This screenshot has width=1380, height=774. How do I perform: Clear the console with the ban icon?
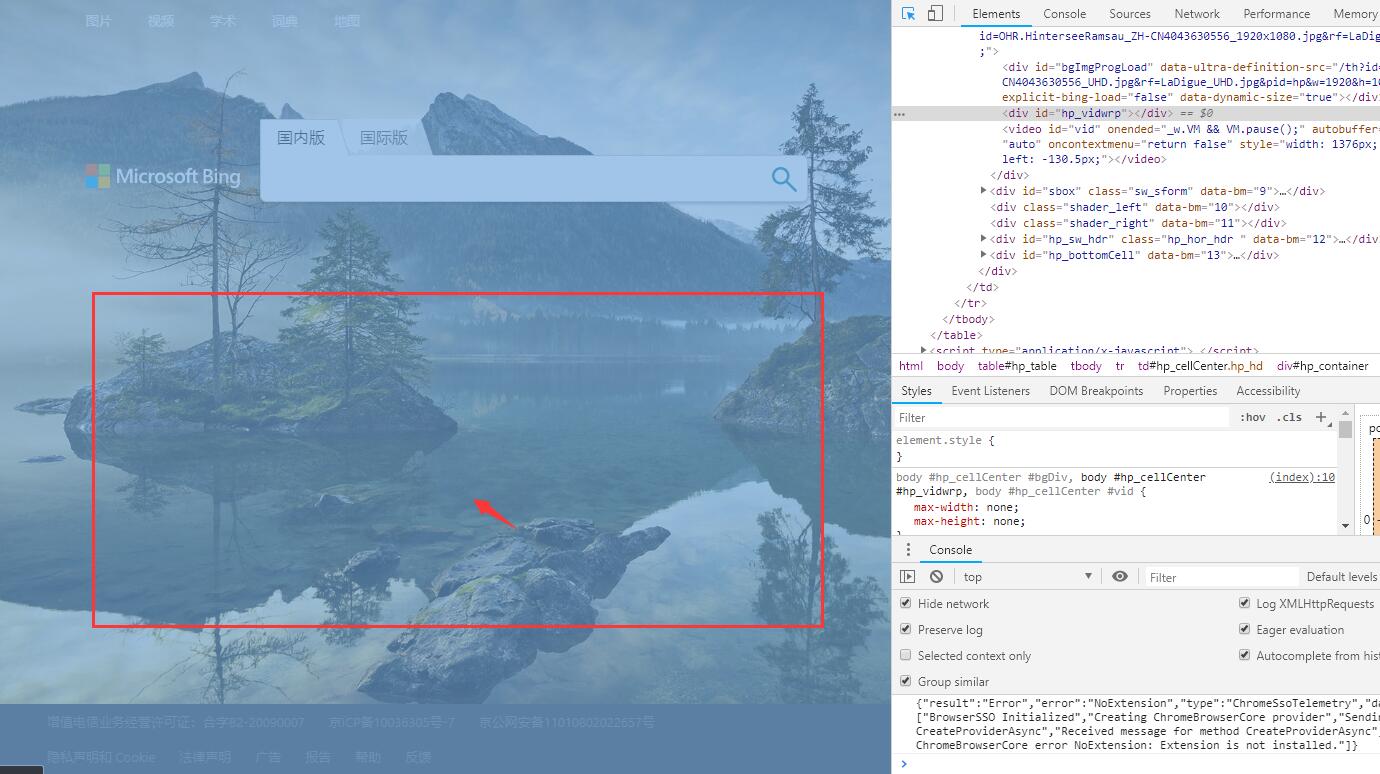[x=936, y=577]
